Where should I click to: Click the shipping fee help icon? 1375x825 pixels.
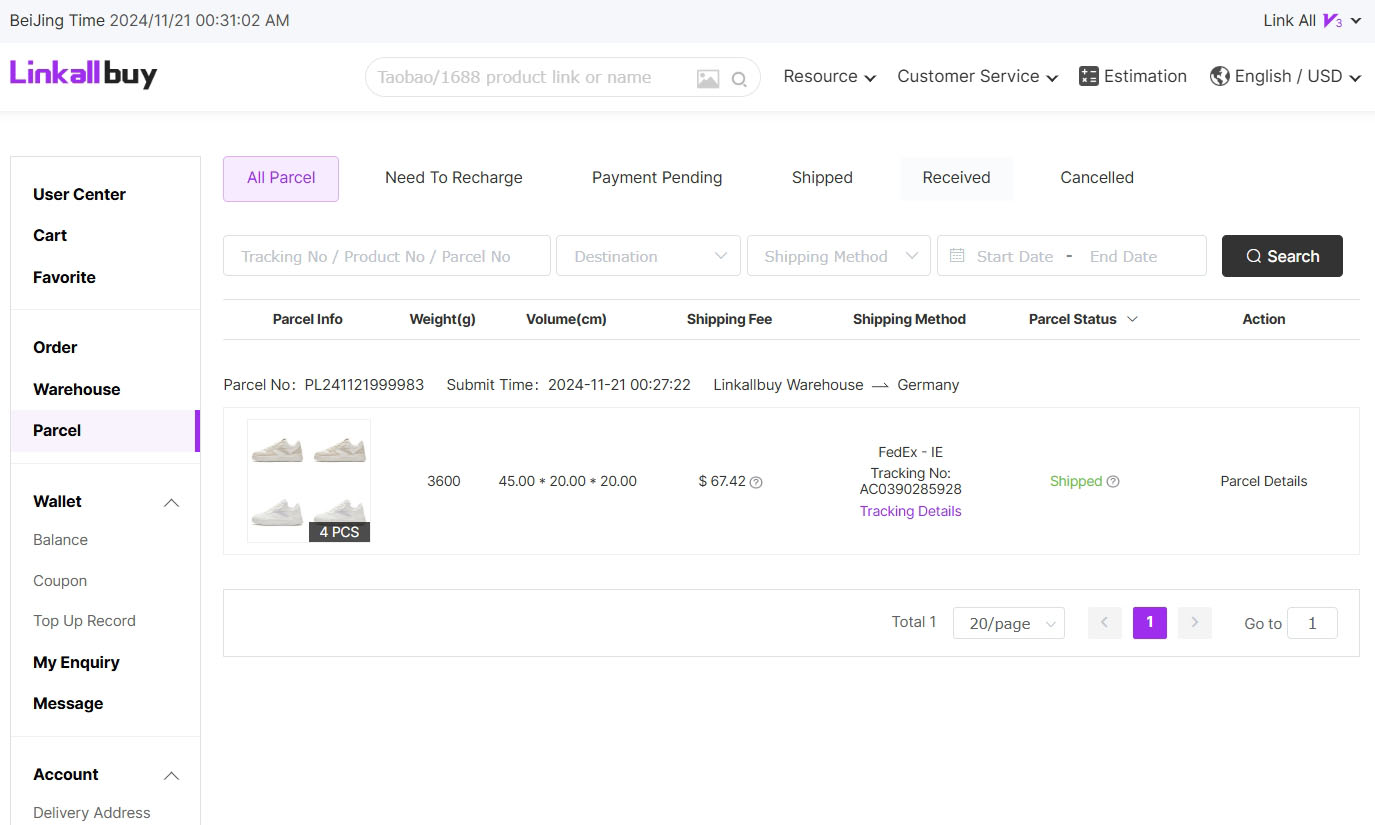coord(756,482)
